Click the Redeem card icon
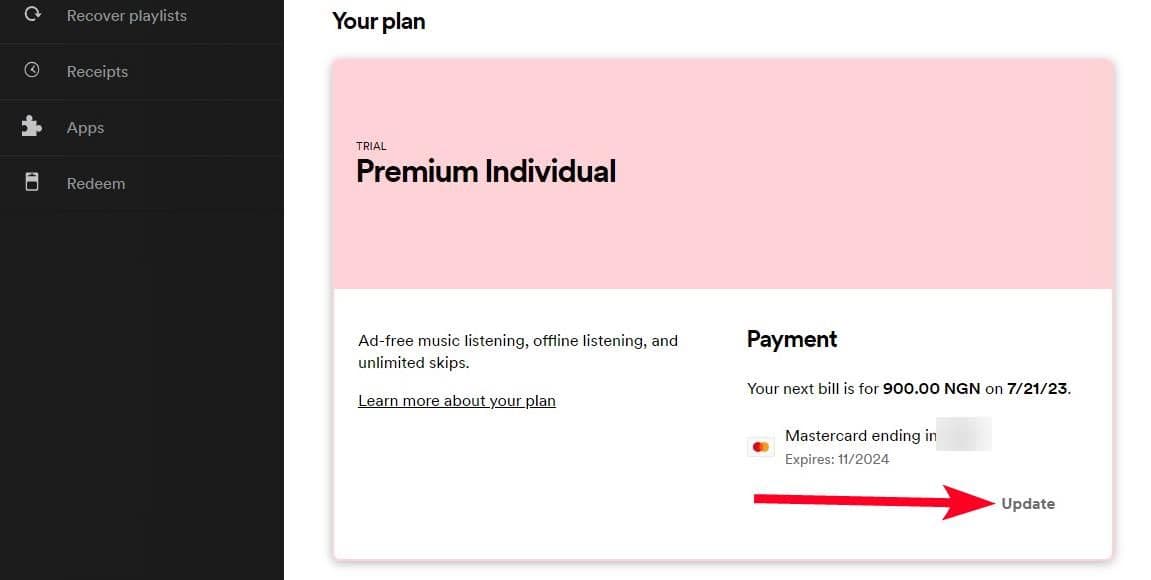This screenshot has width=1151, height=580. point(32,183)
